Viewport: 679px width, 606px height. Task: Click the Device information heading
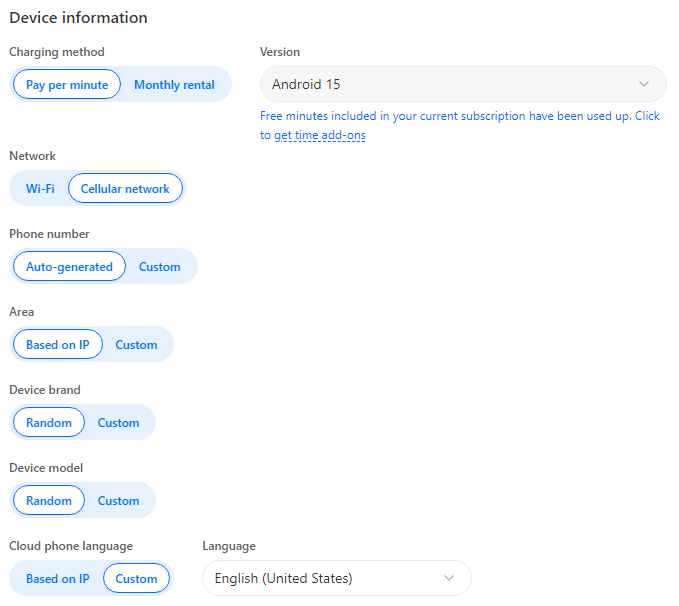[x=78, y=18]
